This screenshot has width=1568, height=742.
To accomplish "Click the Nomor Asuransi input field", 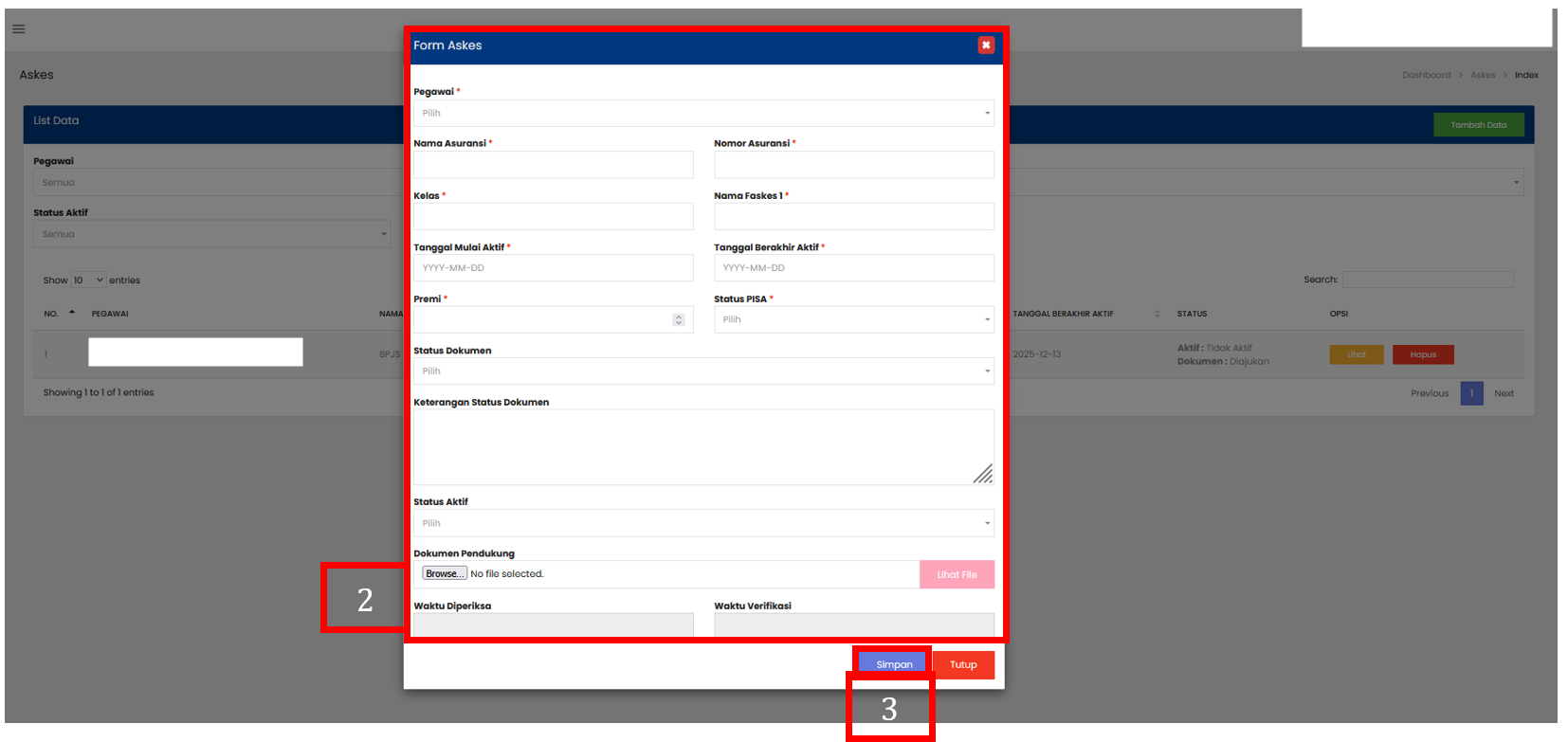I will (853, 165).
